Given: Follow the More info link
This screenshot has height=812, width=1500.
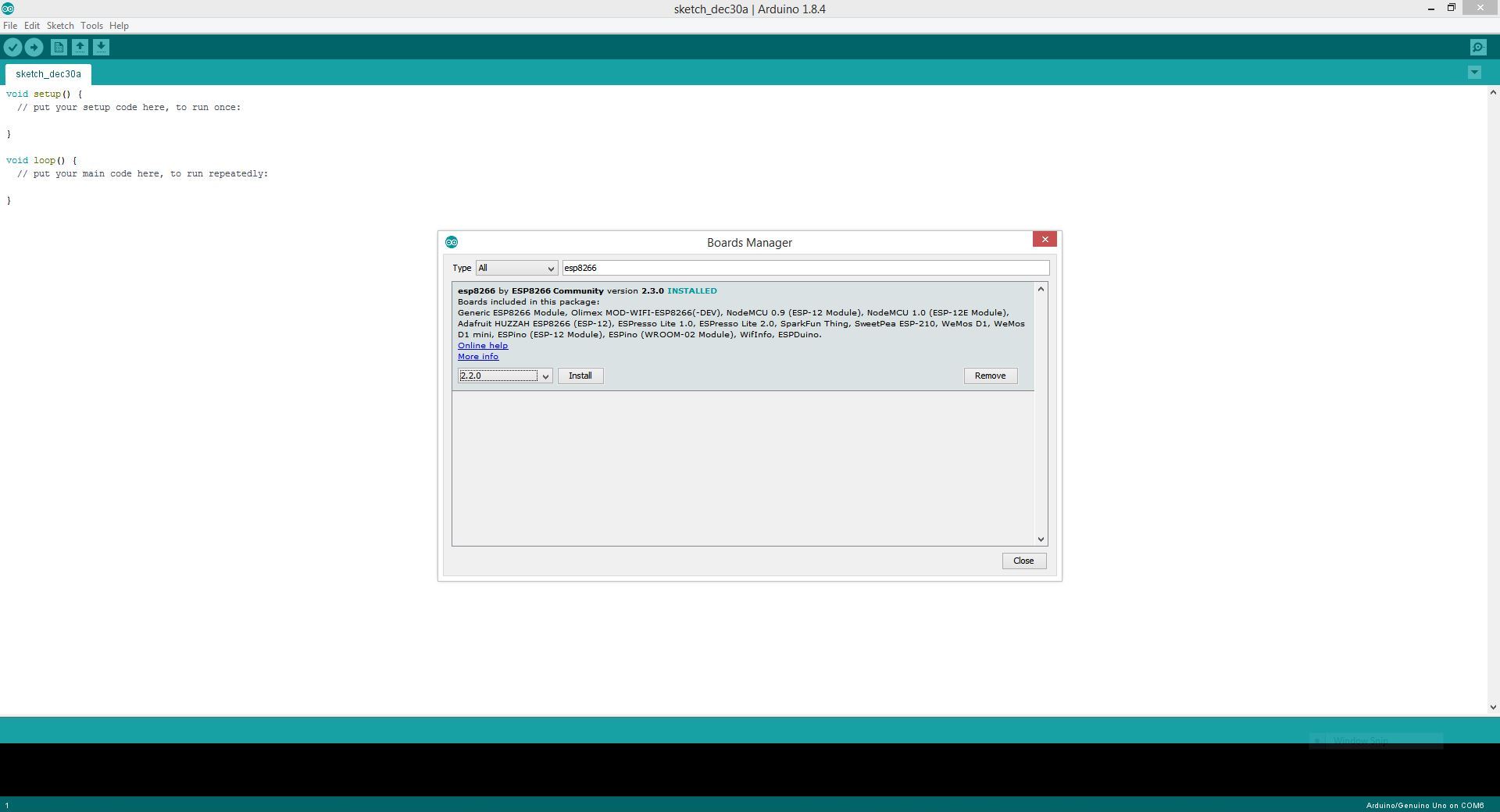Looking at the screenshot, I should point(478,356).
